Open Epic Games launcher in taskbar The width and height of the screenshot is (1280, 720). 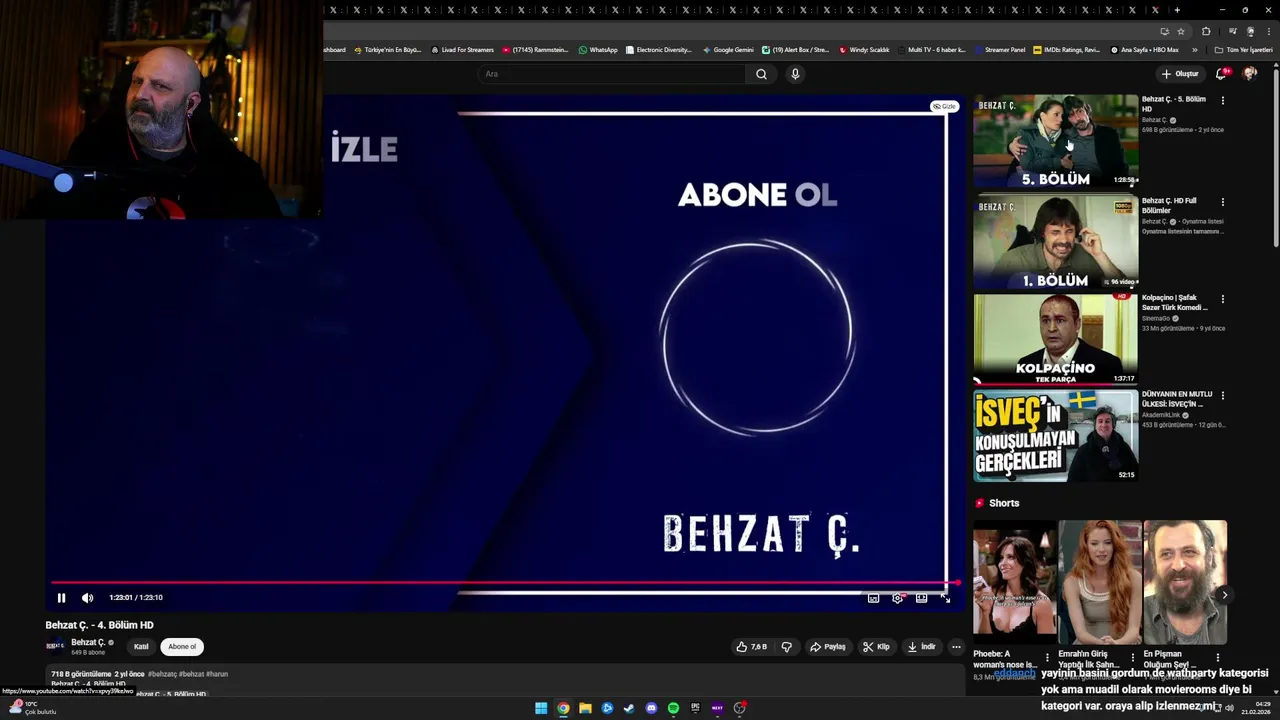pyautogui.click(x=695, y=708)
